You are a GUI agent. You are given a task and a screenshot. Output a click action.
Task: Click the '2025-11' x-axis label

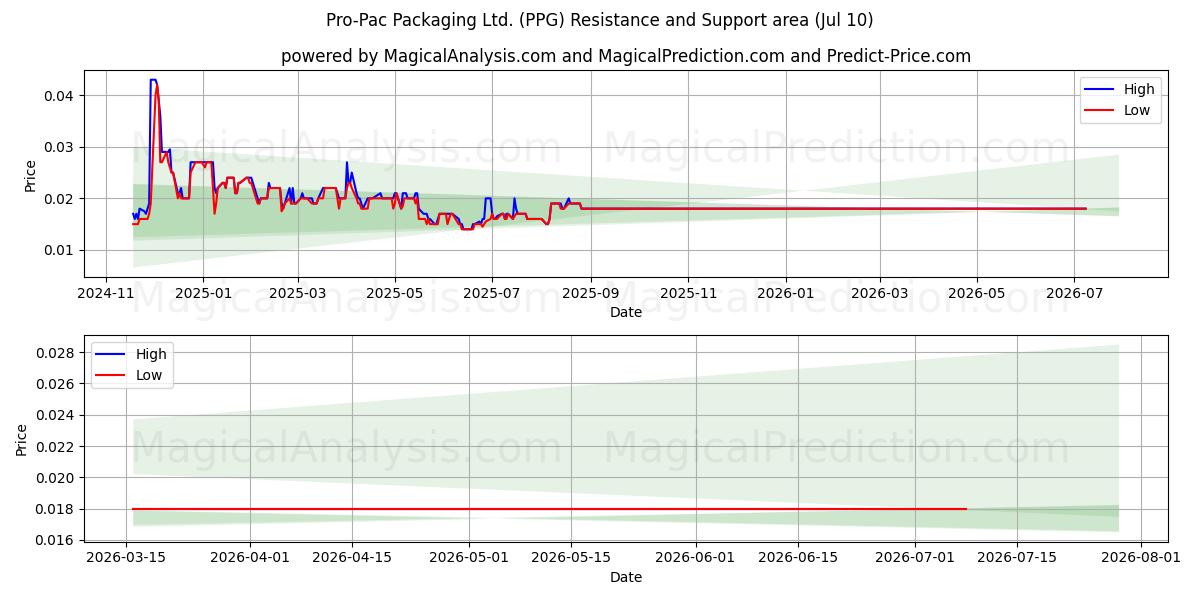pos(688,295)
